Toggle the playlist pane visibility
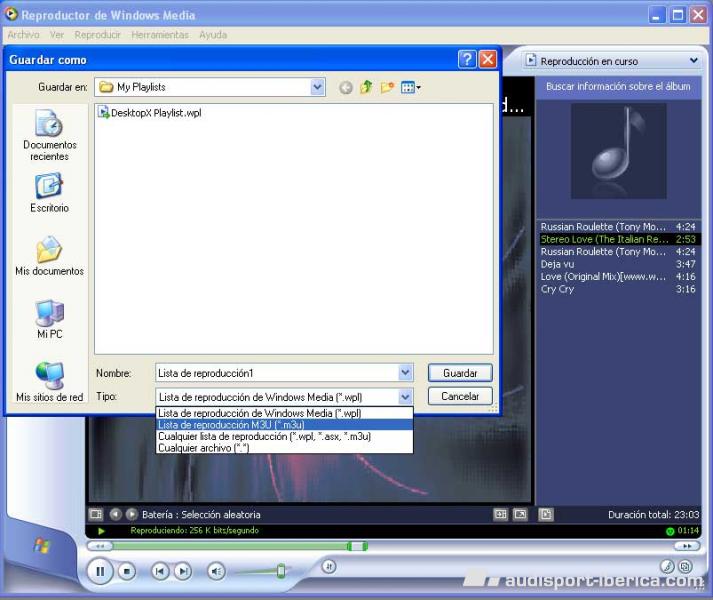 click(546, 514)
